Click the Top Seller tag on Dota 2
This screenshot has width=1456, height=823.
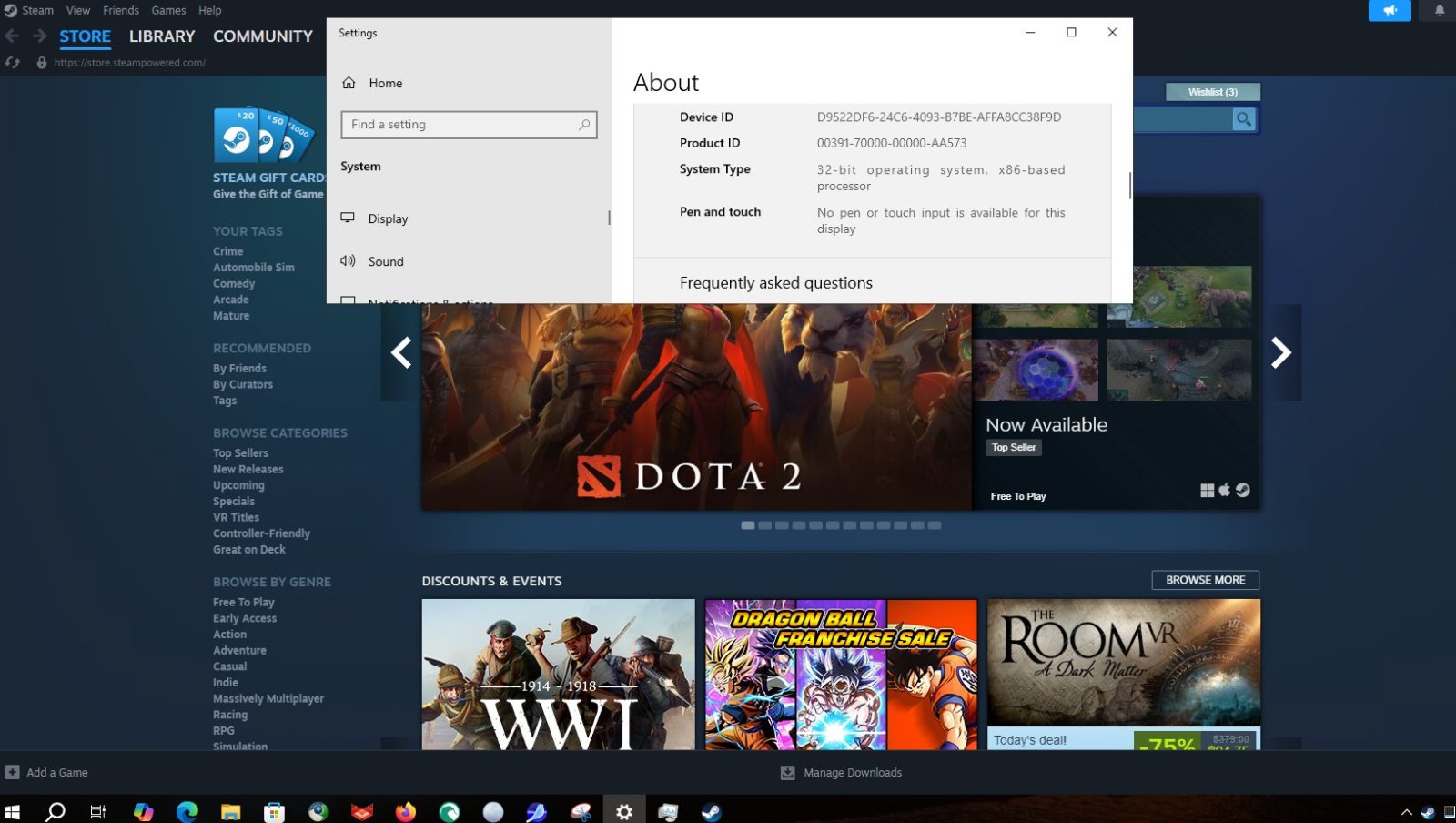tap(1014, 448)
